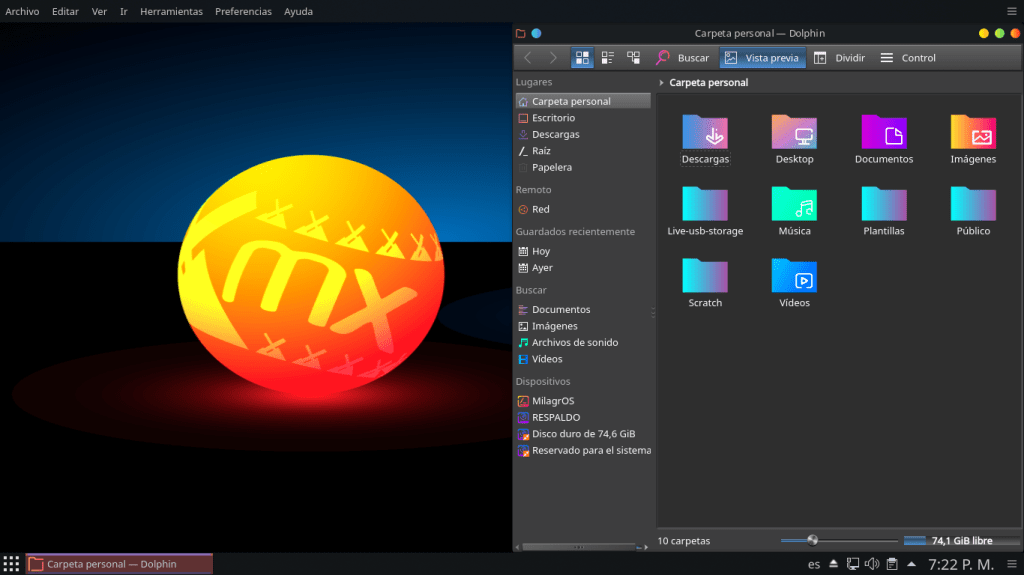Viewport: 1024px width, 575px height.
Task: Toggle Vista previa previews
Action: pos(762,58)
